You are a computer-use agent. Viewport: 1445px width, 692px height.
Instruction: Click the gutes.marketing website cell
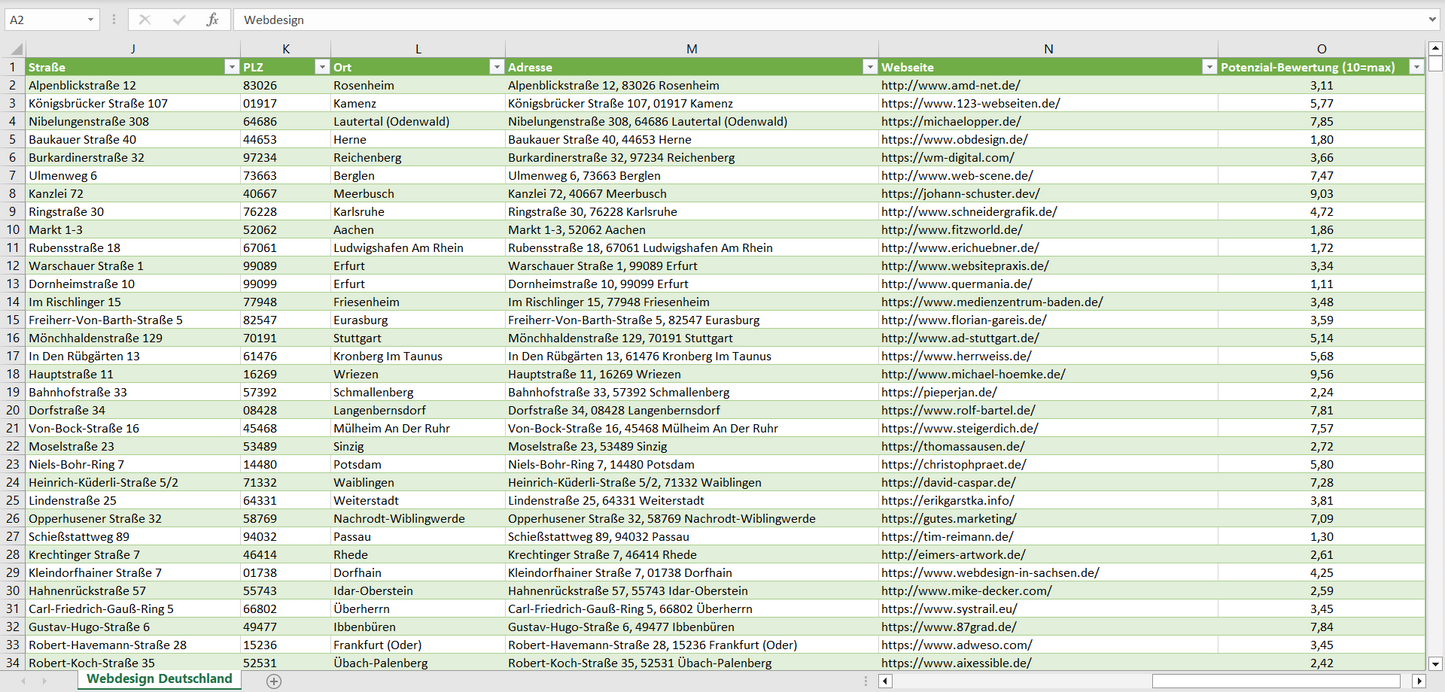click(x=948, y=519)
